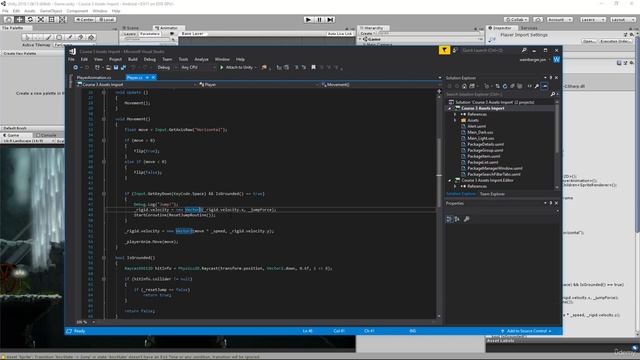Screen dimensions: 640x360
Task: Open Visual Studio's Tools menu
Action: tap(183, 59)
